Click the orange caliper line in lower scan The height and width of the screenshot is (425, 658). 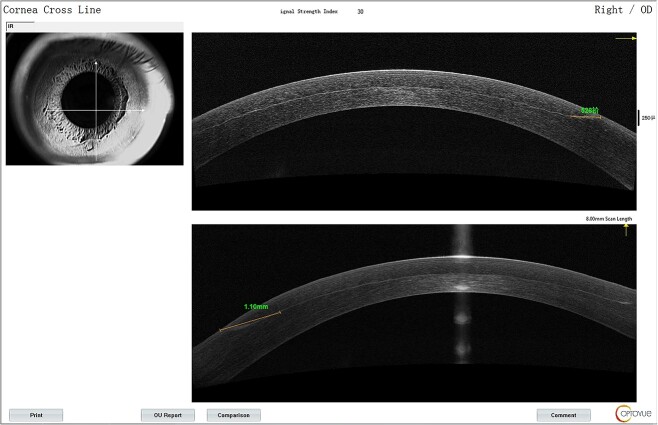point(251,321)
